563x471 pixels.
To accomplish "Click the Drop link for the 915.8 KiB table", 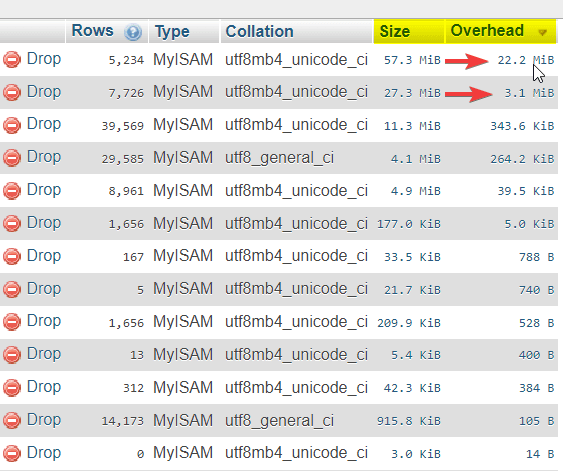I will [x=44, y=420].
